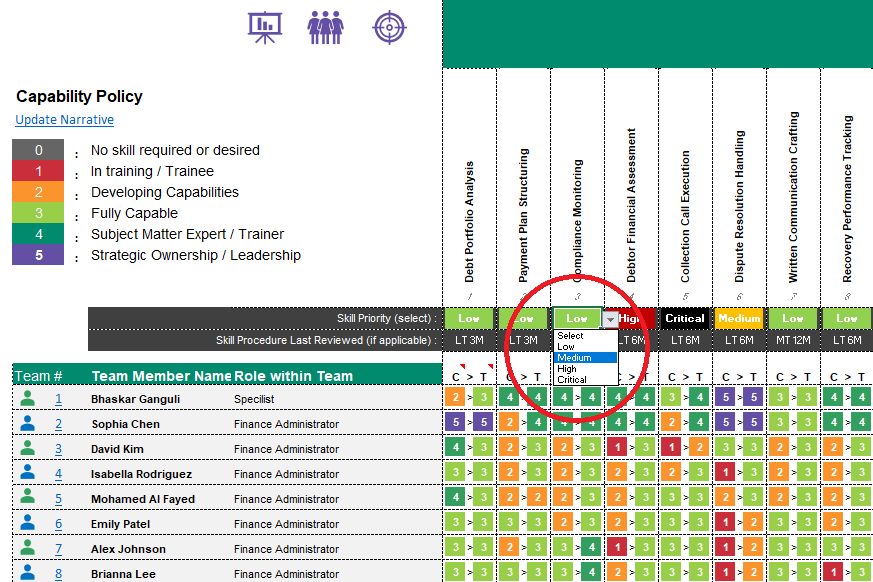Open team member link number 7
Image resolution: width=873 pixels, height=582 pixels.
pos(58,549)
